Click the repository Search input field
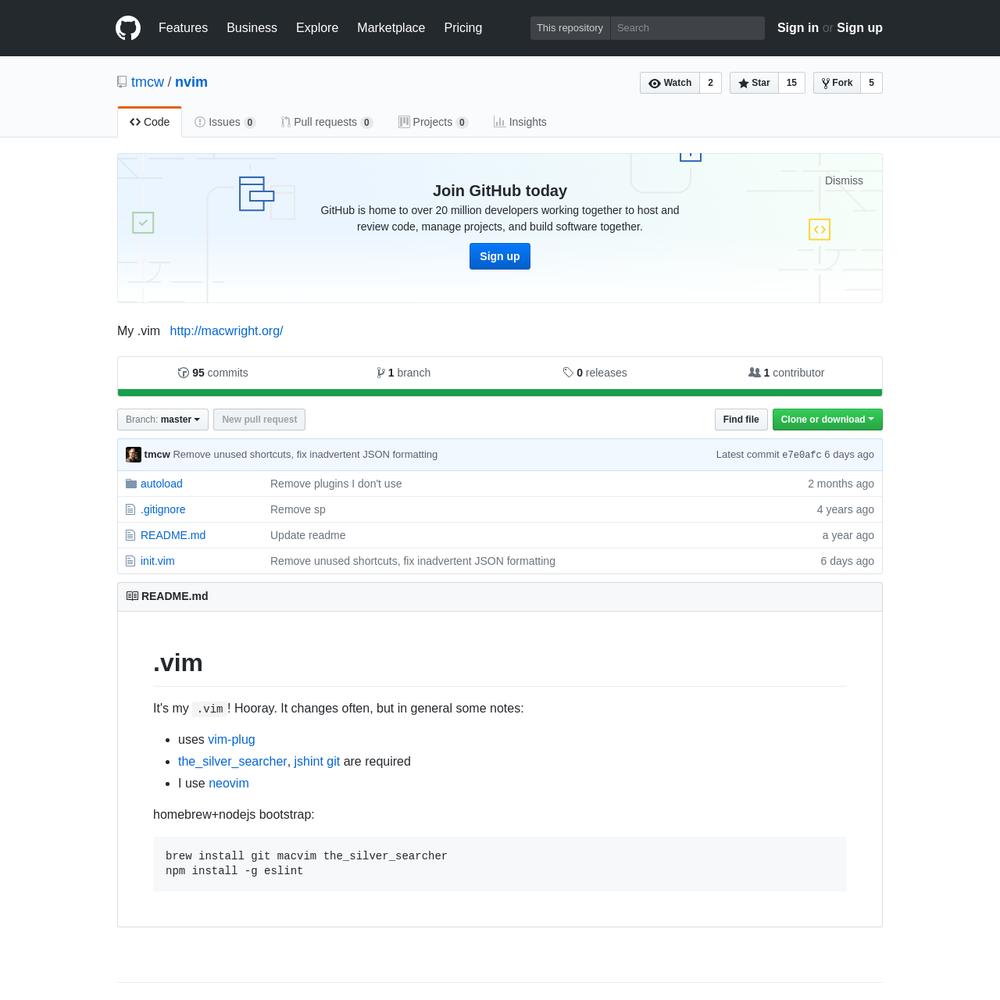Viewport: 1000px width, 1000px height. [x=688, y=28]
